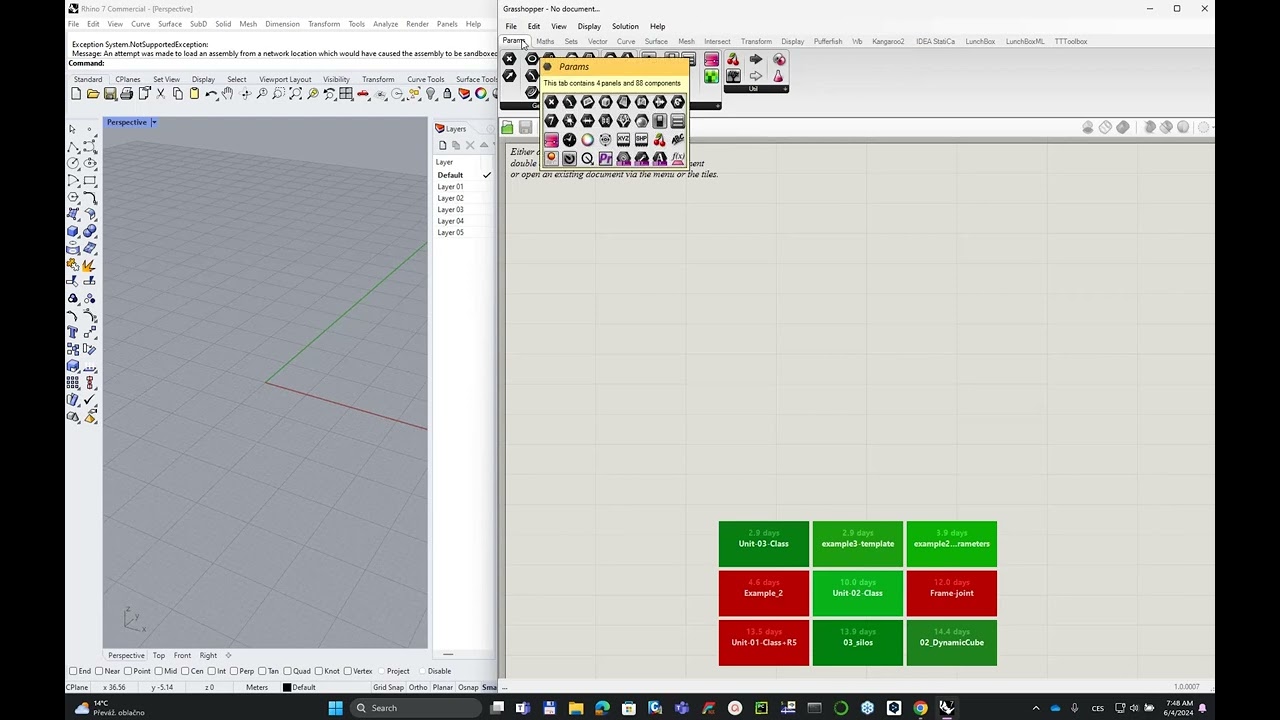Click the Windows Start button
The height and width of the screenshot is (720, 1280).
pyautogui.click(x=335, y=708)
